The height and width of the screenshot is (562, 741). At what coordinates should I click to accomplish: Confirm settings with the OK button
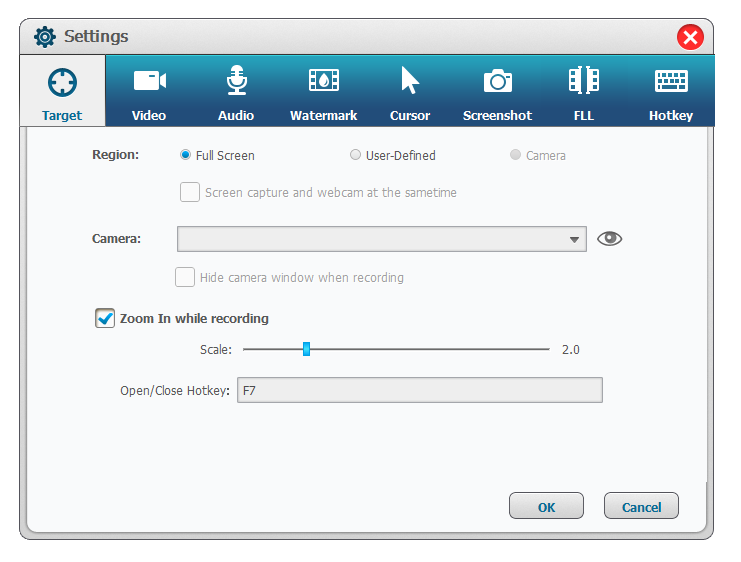click(546, 506)
